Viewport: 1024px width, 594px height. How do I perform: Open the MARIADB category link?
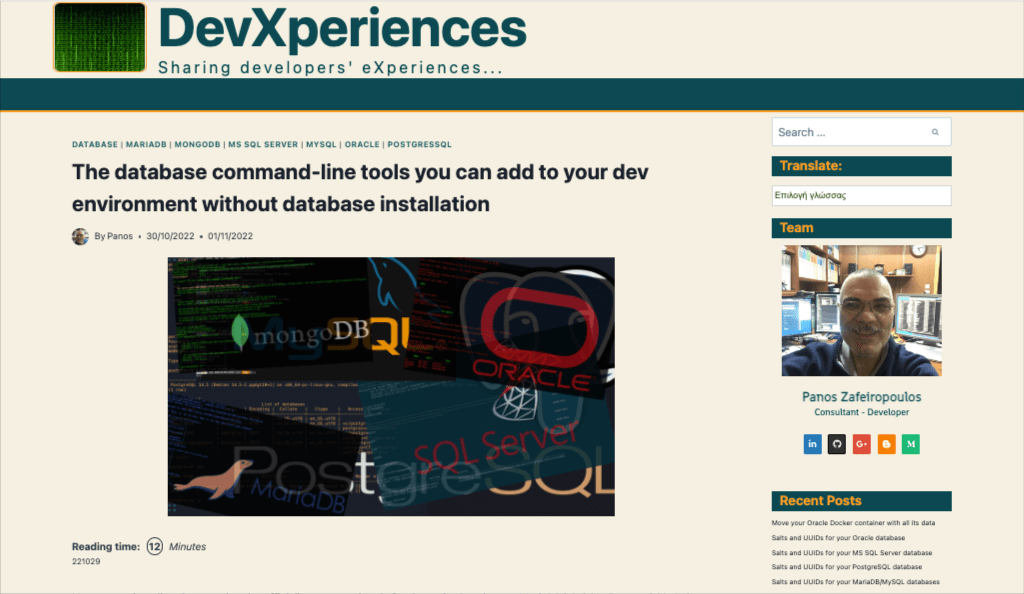(146, 144)
